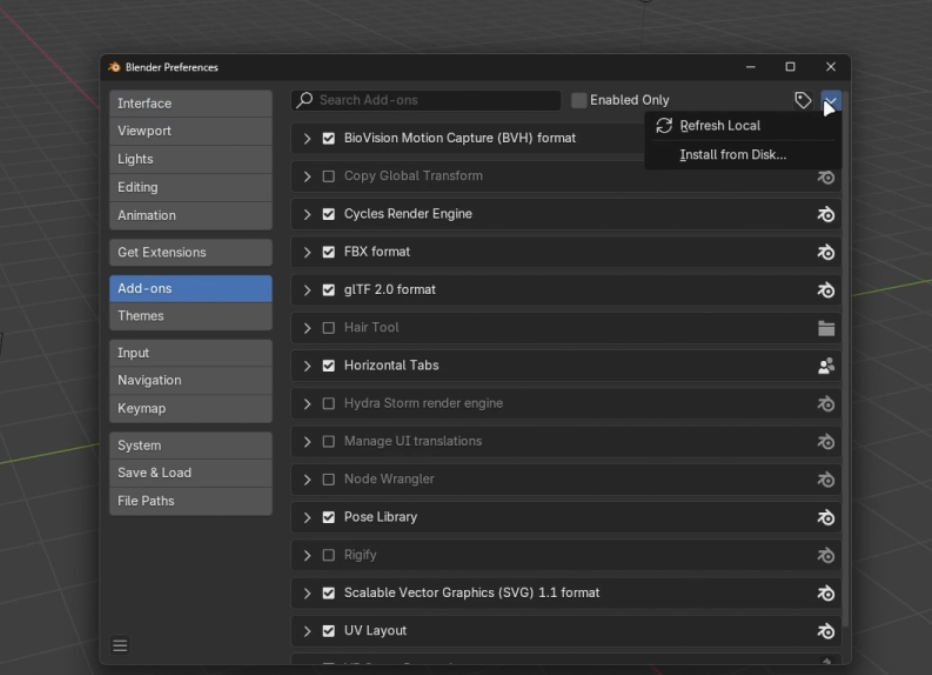
Task: Uncheck Scalable Vector Graphics add-on
Action: (x=329, y=593)
